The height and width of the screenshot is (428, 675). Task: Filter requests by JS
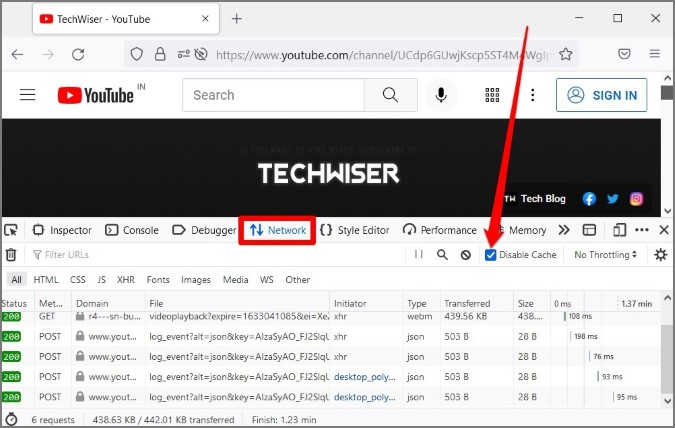[102, 279]
